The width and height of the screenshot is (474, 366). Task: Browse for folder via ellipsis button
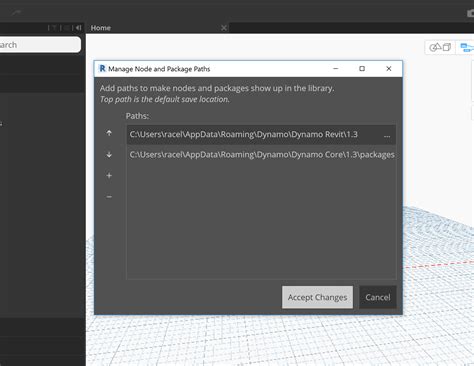coord(387,135)
